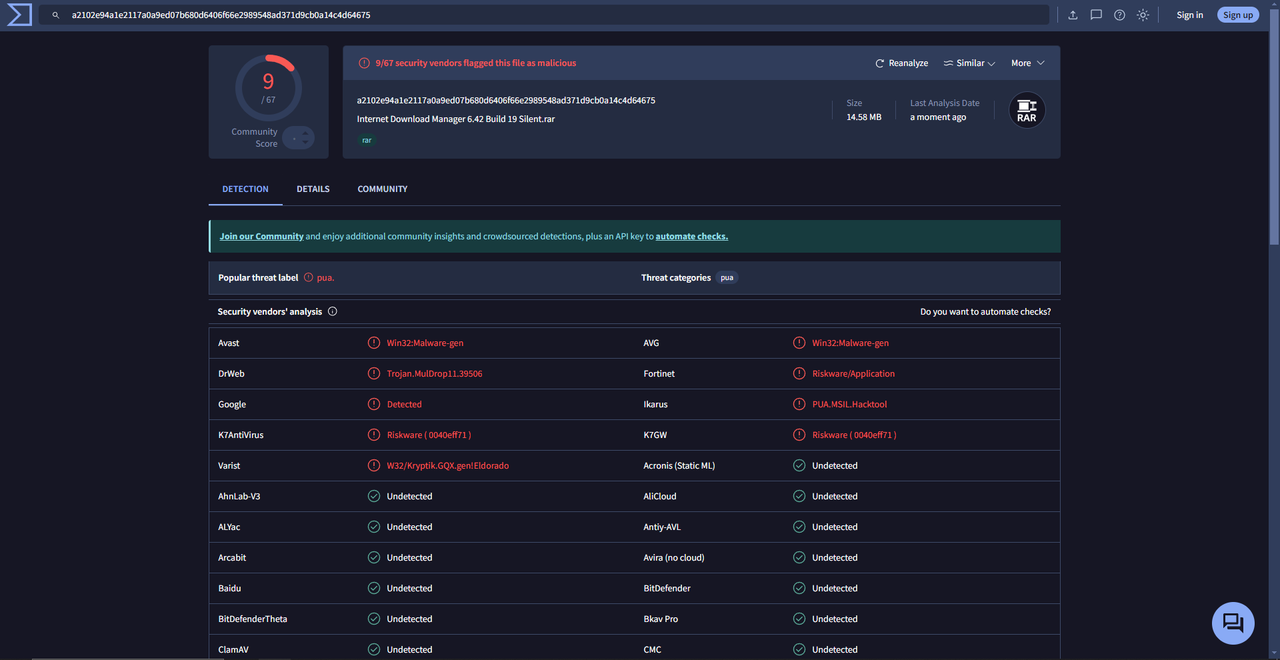Screen dimensions: 1280x660
Task: Click the Fortinet vendor name
Action: tap(659, 374)
